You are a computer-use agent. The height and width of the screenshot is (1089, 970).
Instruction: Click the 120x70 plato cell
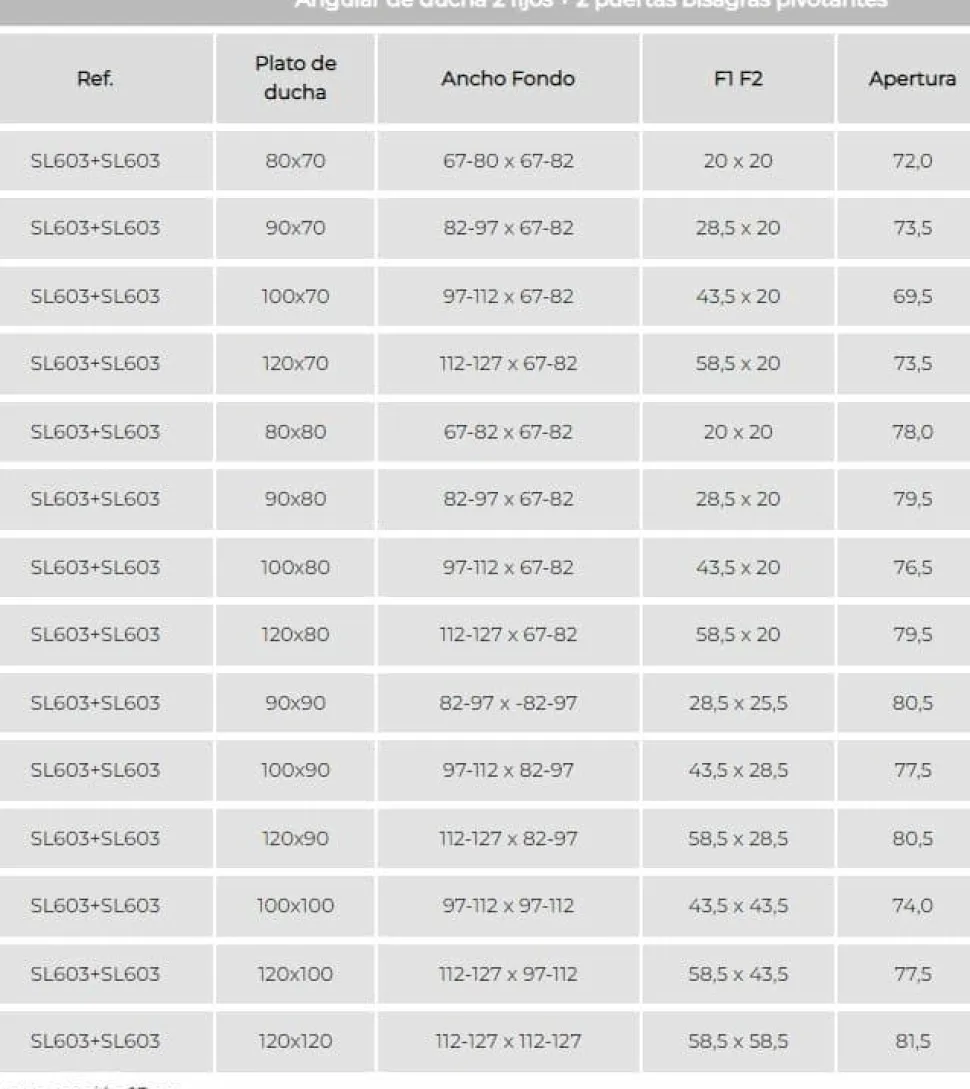pyautogui.click(x=295, y=364)
